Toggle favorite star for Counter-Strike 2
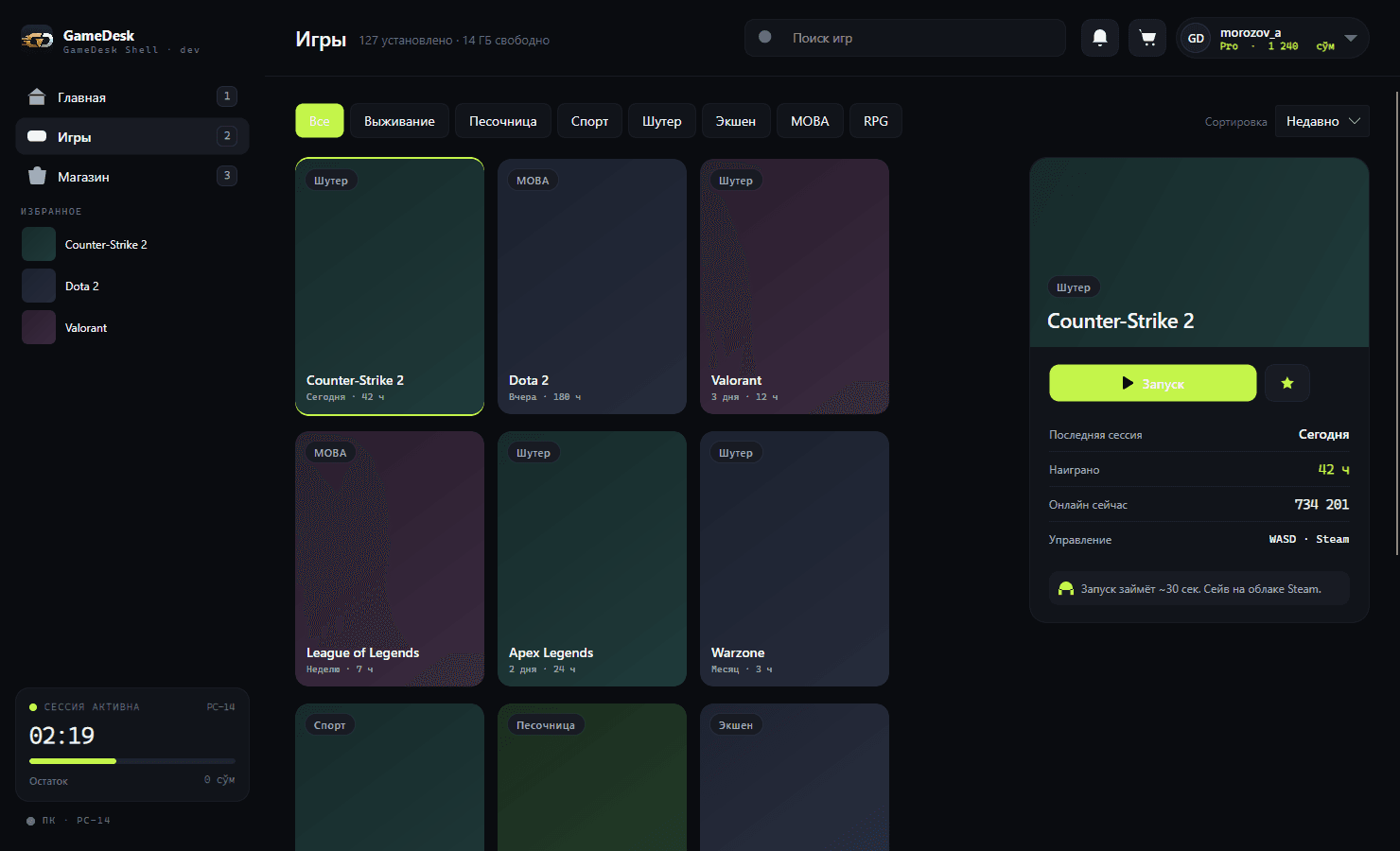This screenshot has height=851, width=1400. [x=1286, y=383]
